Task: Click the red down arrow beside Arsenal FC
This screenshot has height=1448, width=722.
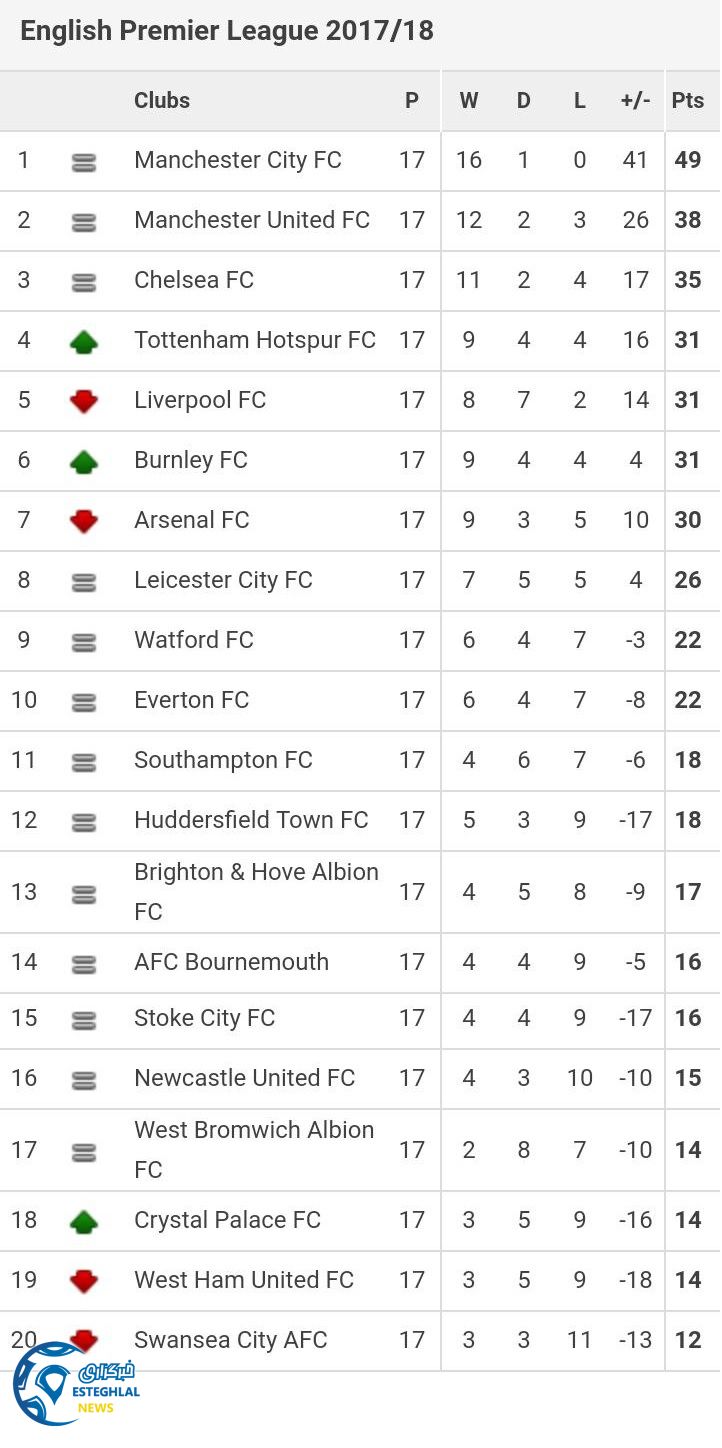Action: 84,521
